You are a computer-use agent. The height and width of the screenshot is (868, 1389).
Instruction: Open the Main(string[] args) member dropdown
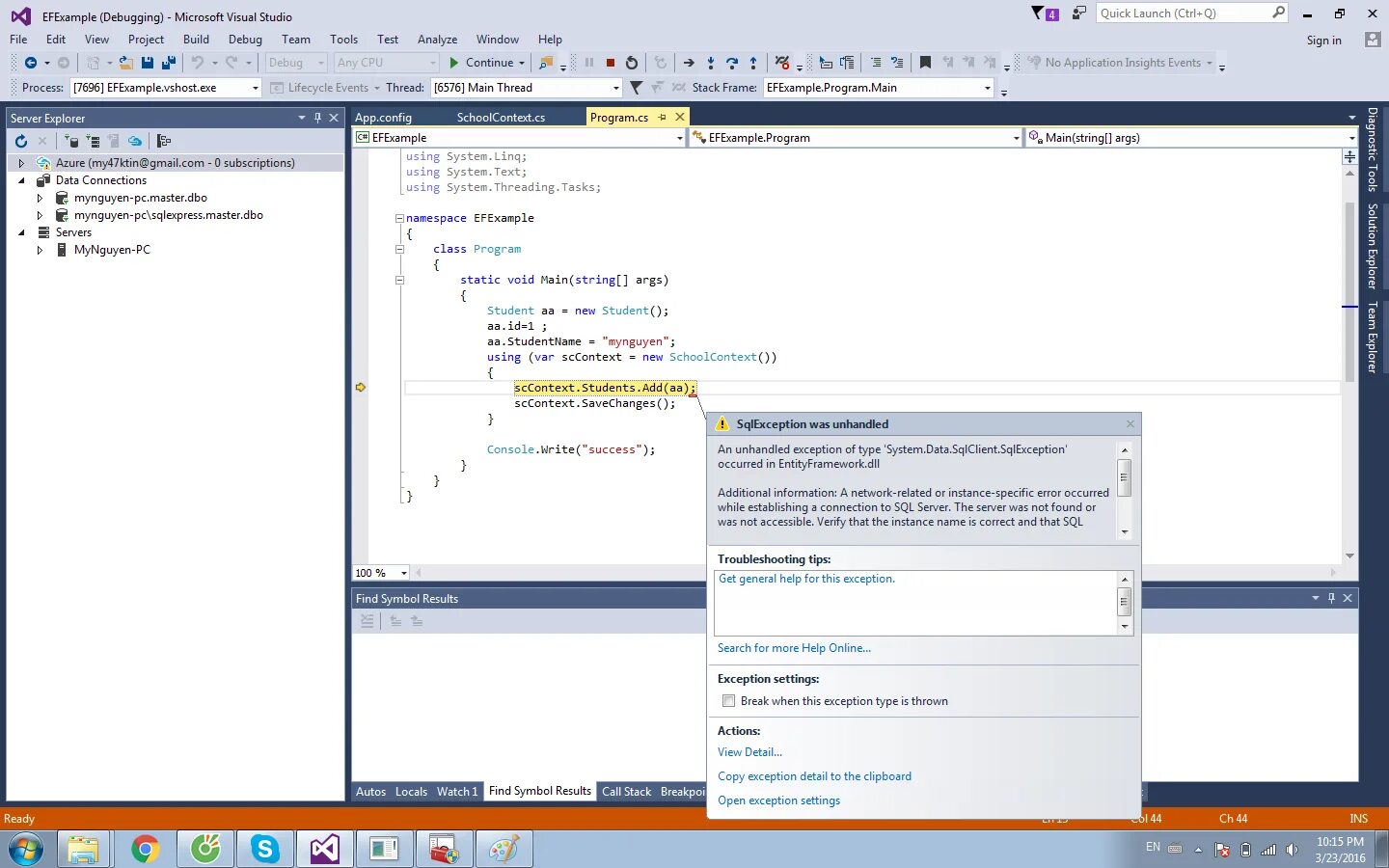pyautogui.click(x=1351, y=138)
